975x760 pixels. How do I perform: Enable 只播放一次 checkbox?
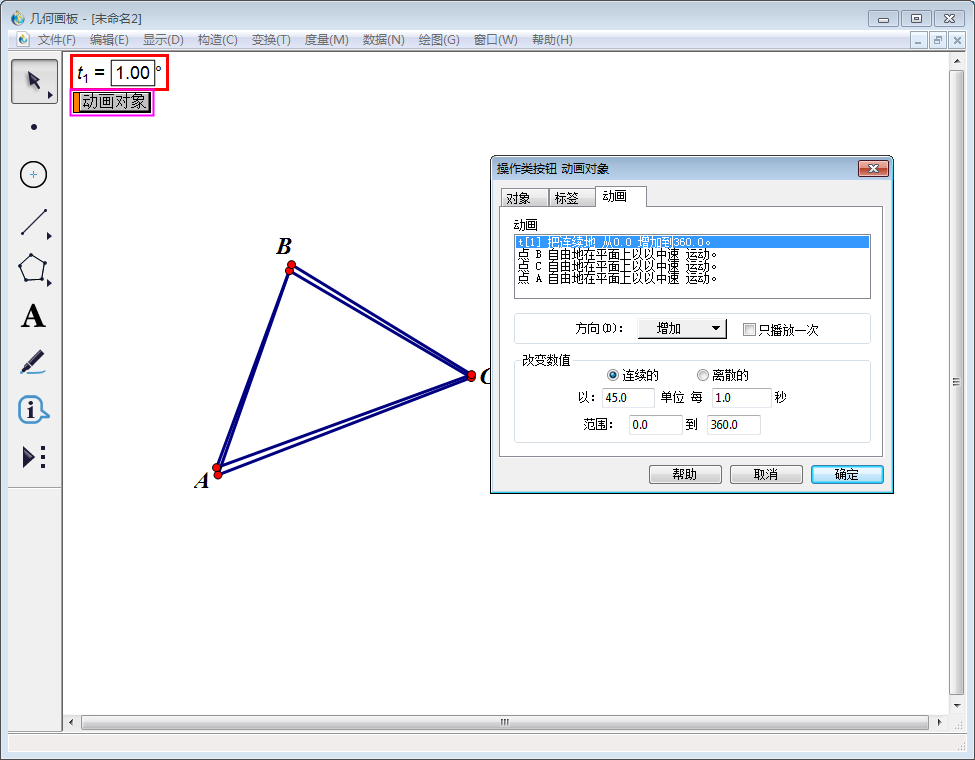click(x=749, y=330)
